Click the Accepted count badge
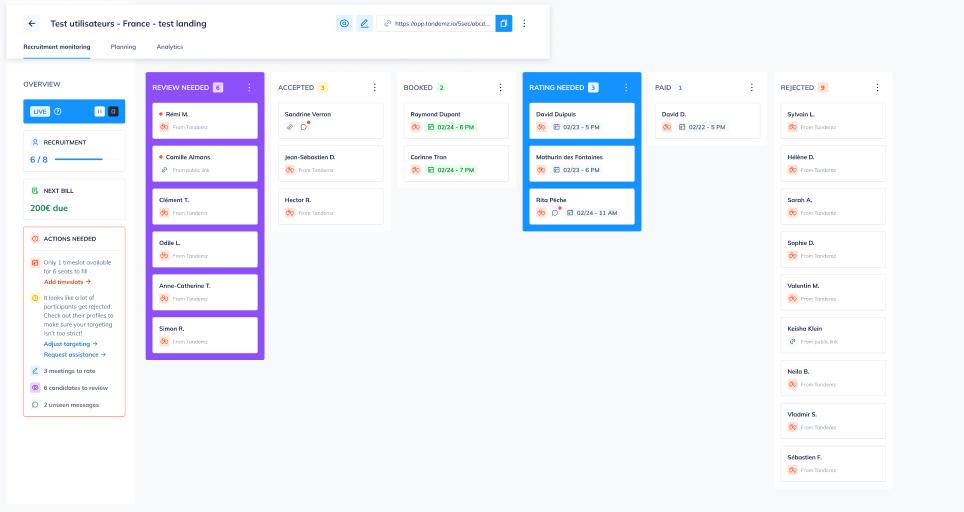Viewport: 964px width, 512px height. (322, 87)
